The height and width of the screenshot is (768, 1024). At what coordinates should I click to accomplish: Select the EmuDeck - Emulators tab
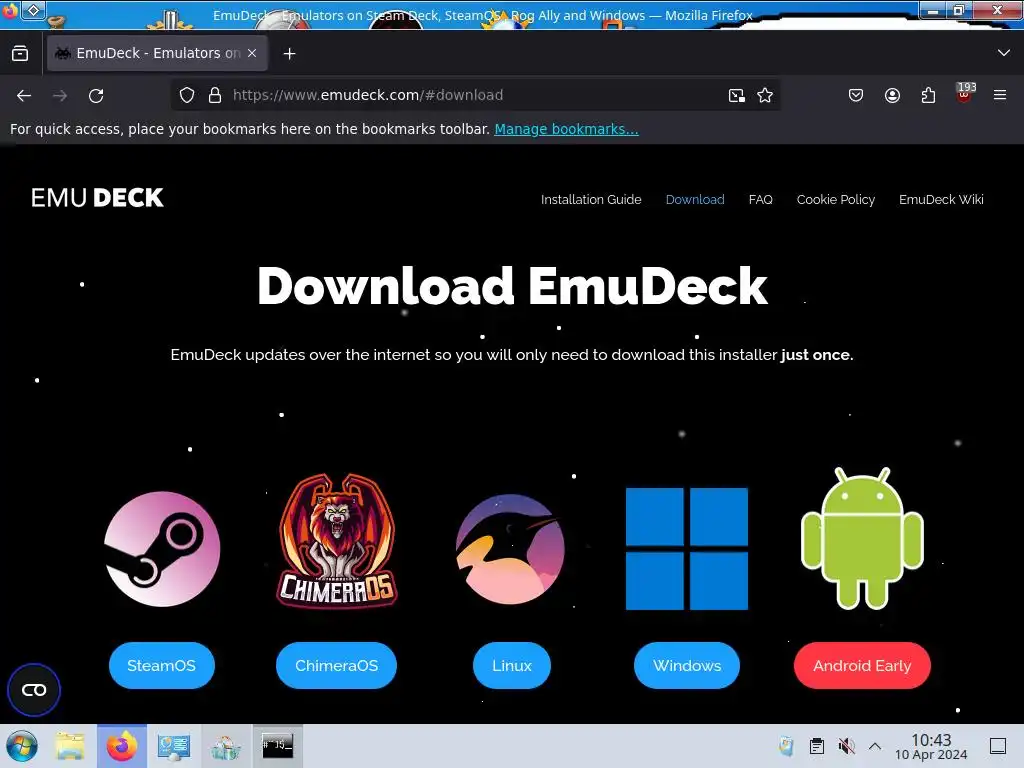[157, 53]
